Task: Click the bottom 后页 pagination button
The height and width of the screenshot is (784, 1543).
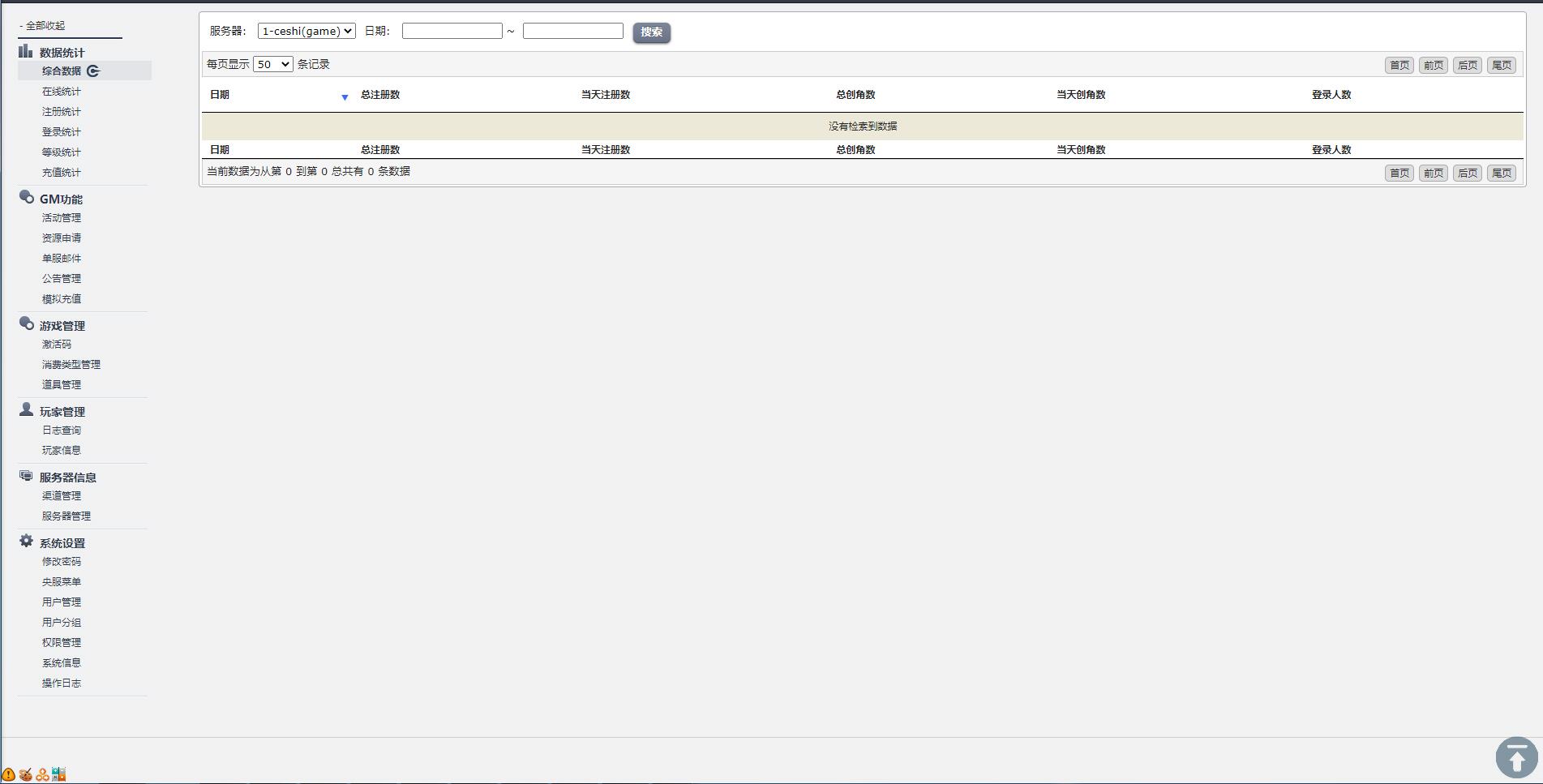Action: coord(1468,174)
